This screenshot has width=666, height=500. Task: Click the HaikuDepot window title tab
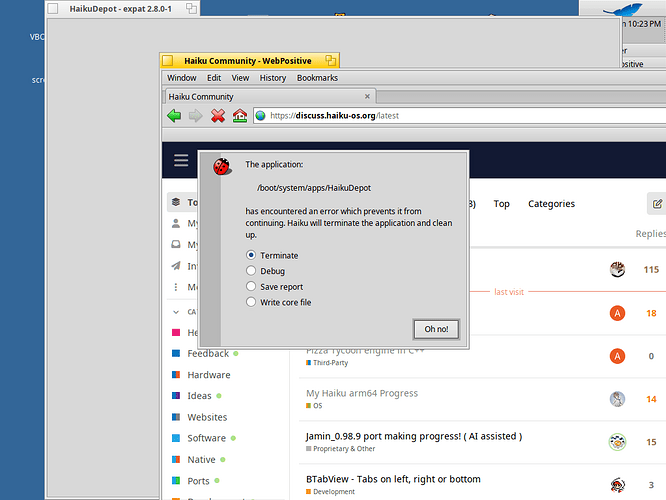pos(122,8)
